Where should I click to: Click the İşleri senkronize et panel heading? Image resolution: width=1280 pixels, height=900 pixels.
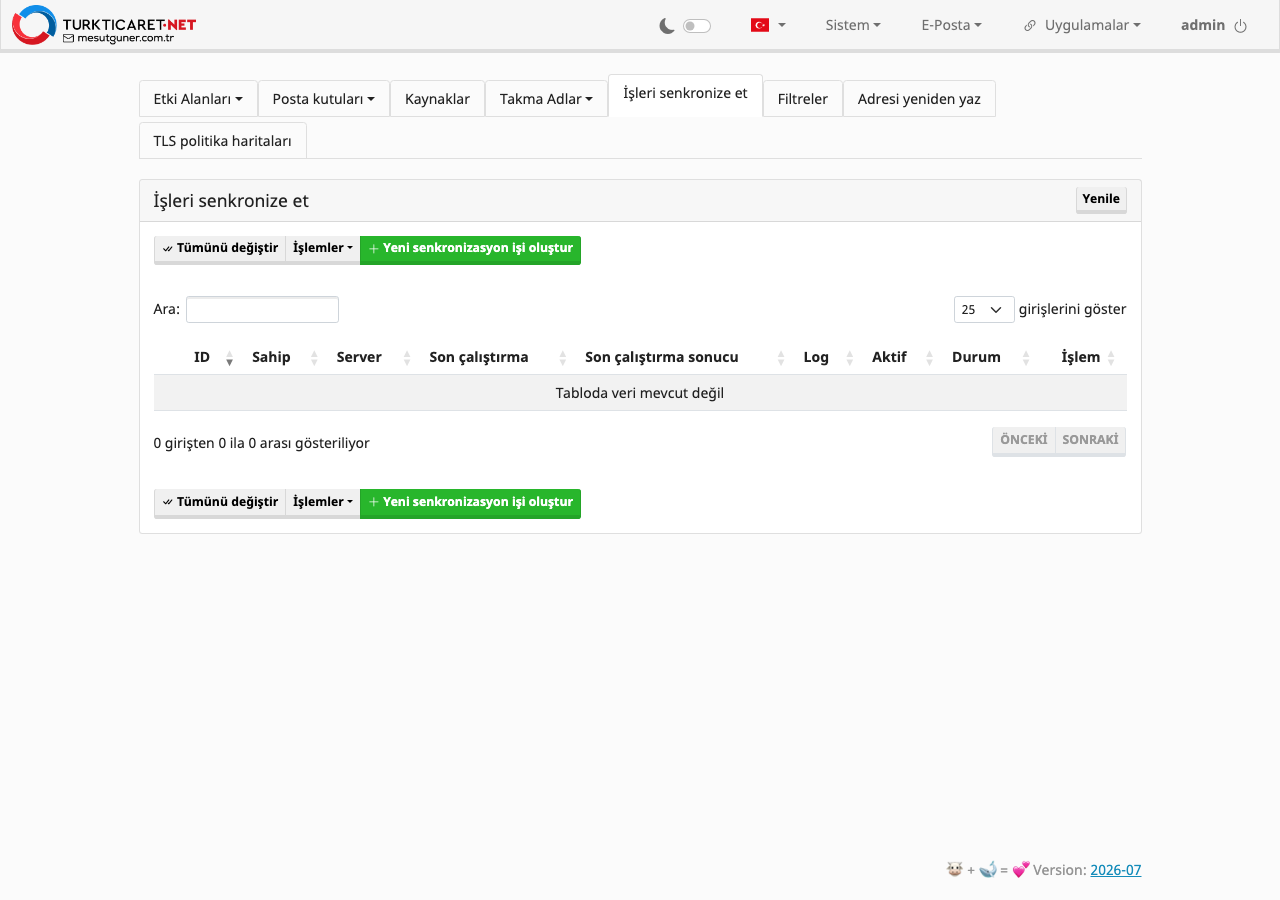click(x=231, y=201)
